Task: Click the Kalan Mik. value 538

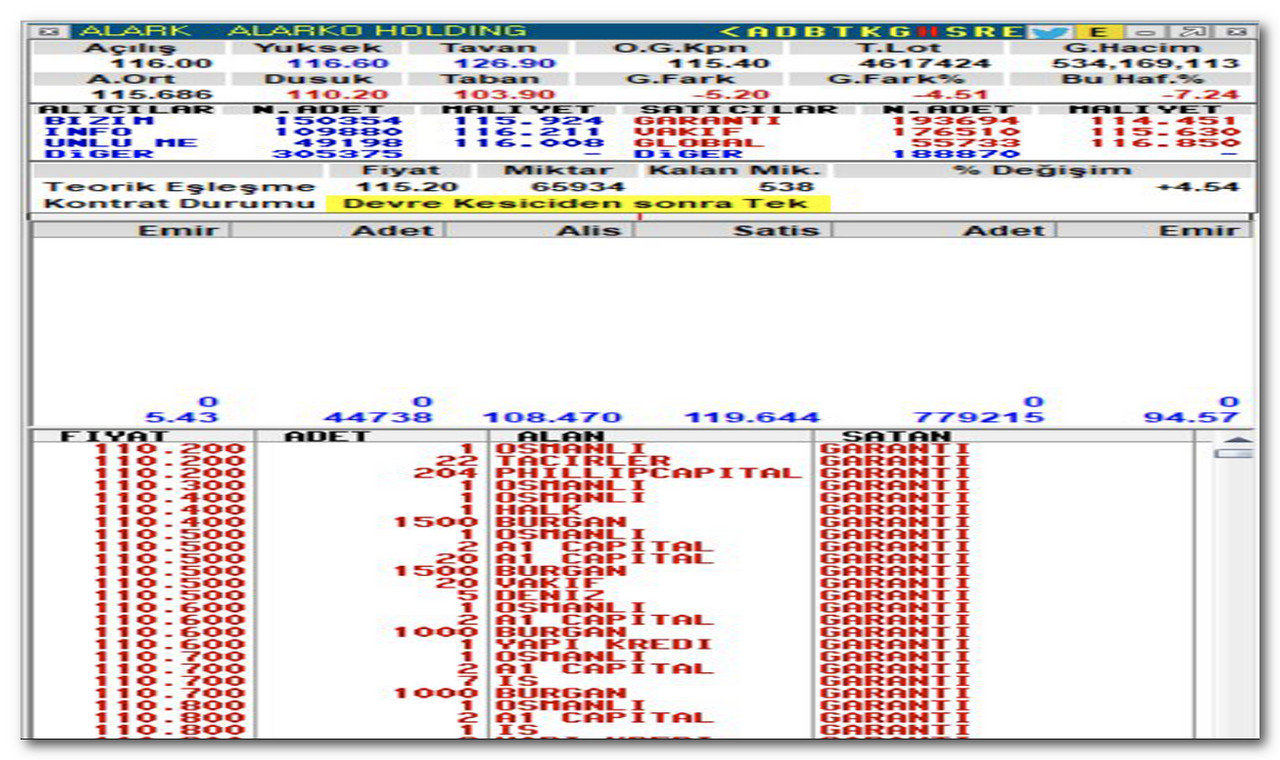Action: pyautogui.click(x=786, y=187)
